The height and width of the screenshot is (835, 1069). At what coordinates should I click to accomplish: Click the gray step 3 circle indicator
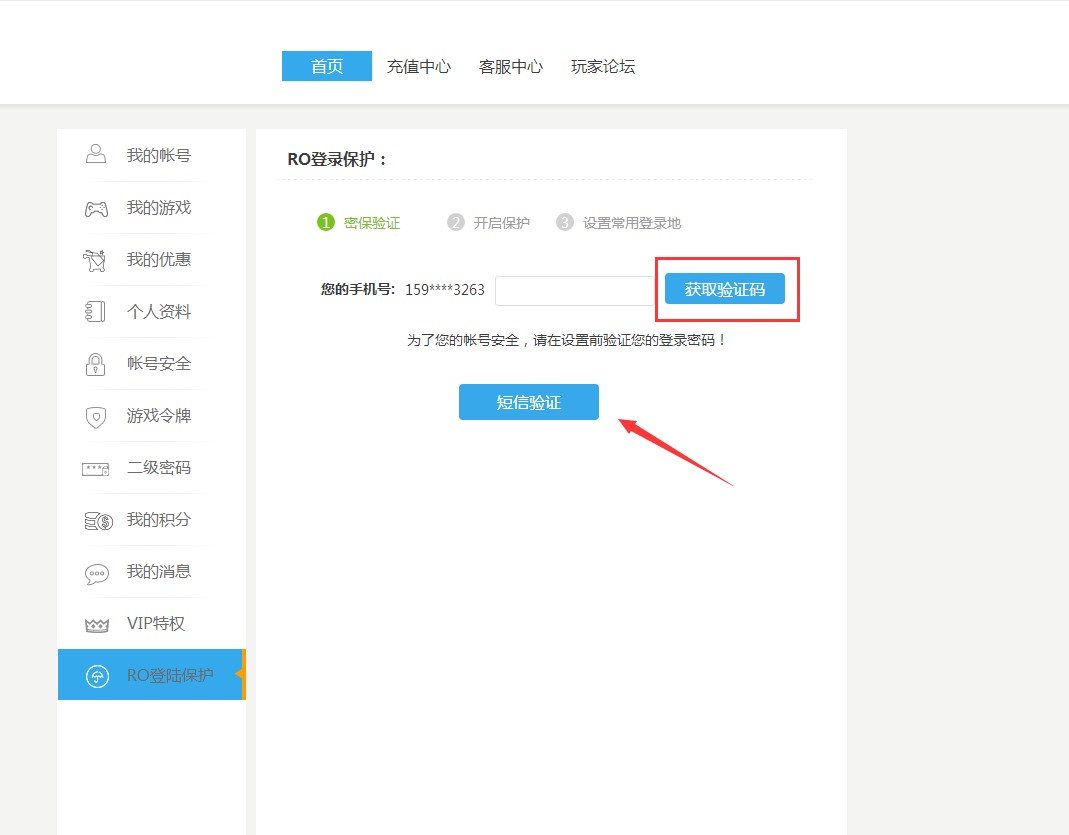tap(564, 222)
